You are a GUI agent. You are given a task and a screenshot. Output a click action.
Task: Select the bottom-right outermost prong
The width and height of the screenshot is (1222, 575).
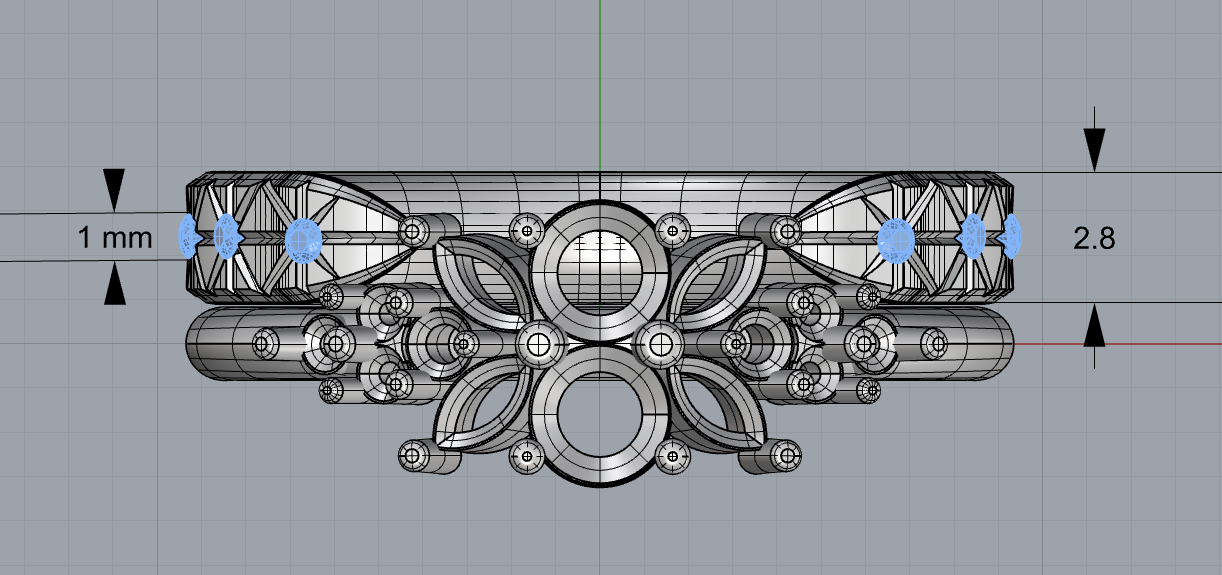(x=787, y=457)
